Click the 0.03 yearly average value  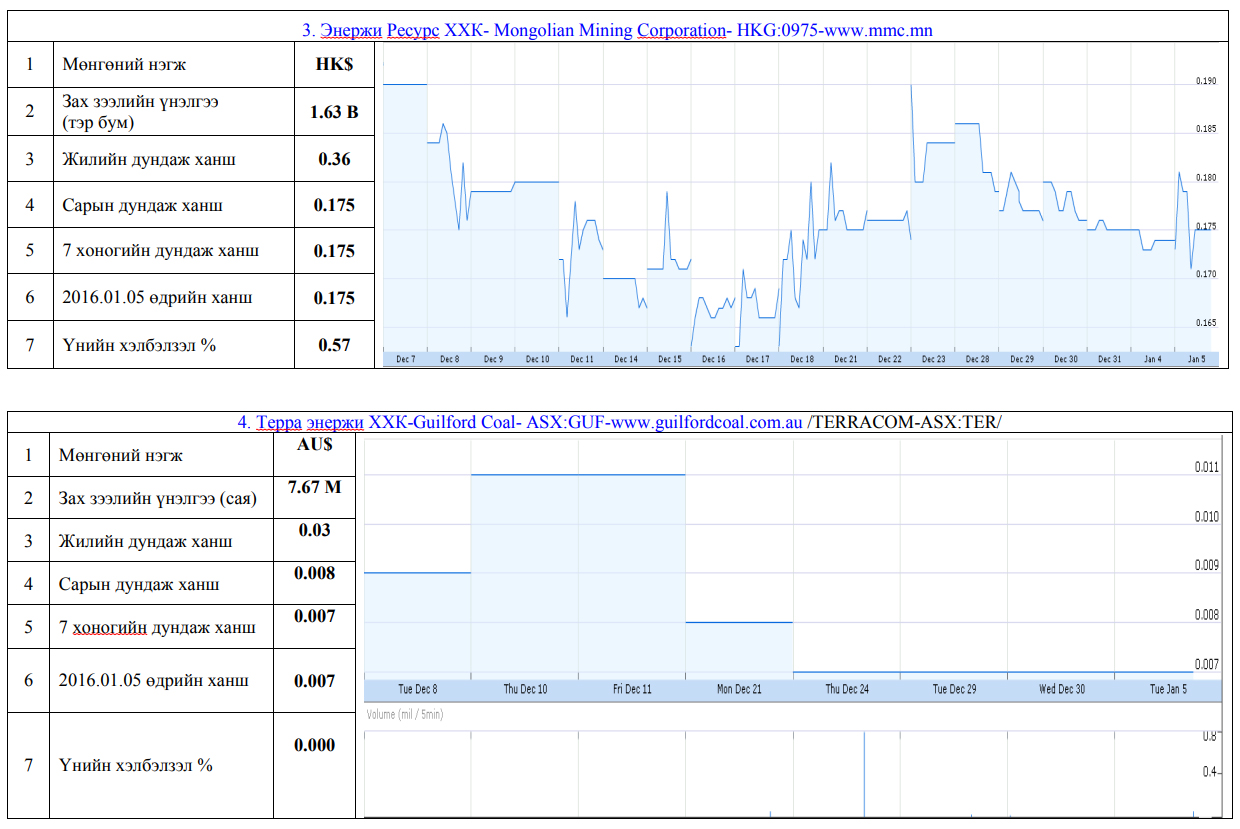314,530
